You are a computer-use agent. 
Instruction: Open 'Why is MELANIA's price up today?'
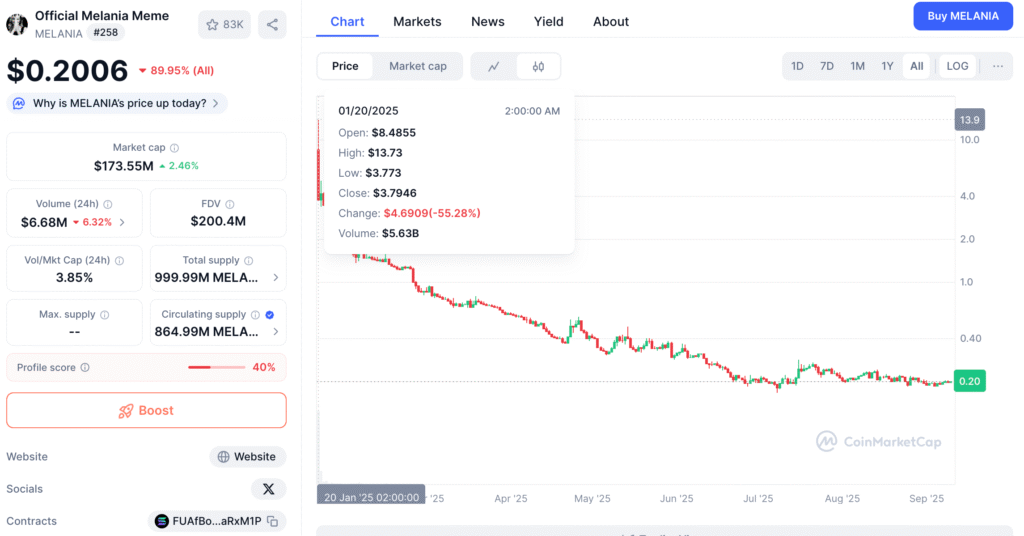(118, 103)
